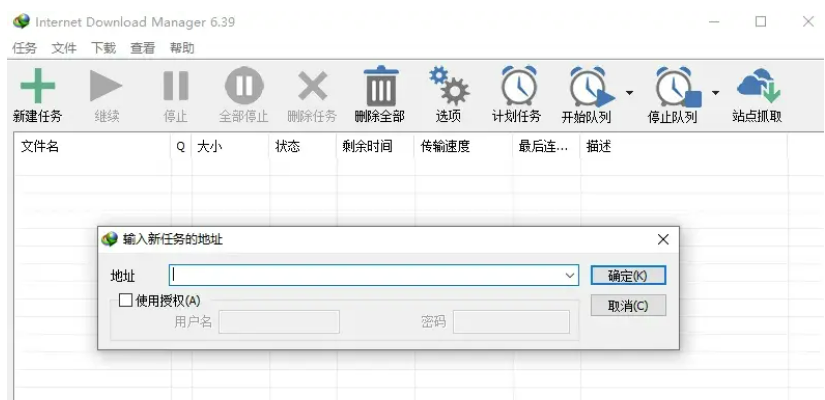Enable the 使用授权 checkbox

125,300
